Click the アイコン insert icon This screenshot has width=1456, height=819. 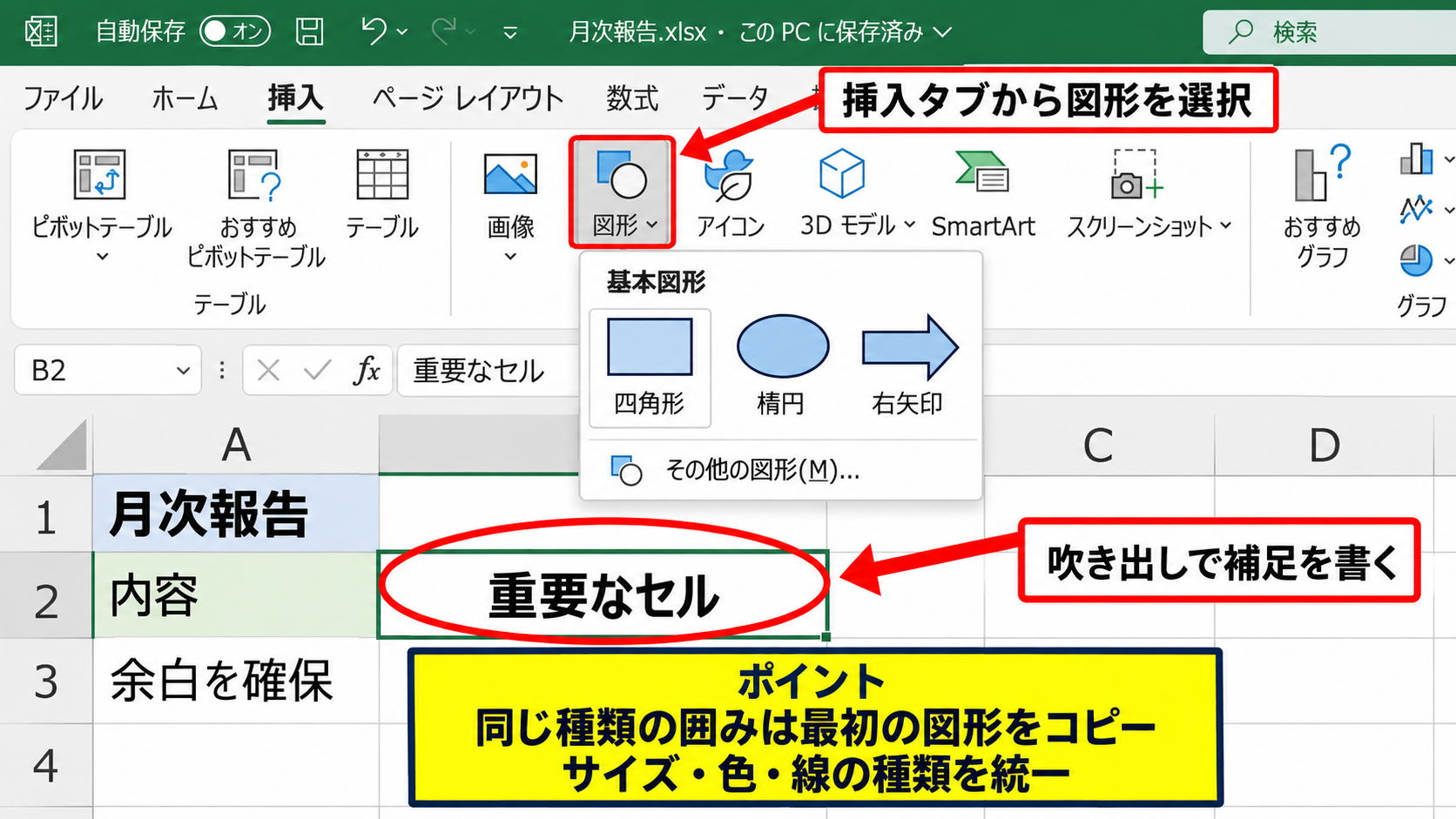tap(729, 174)
